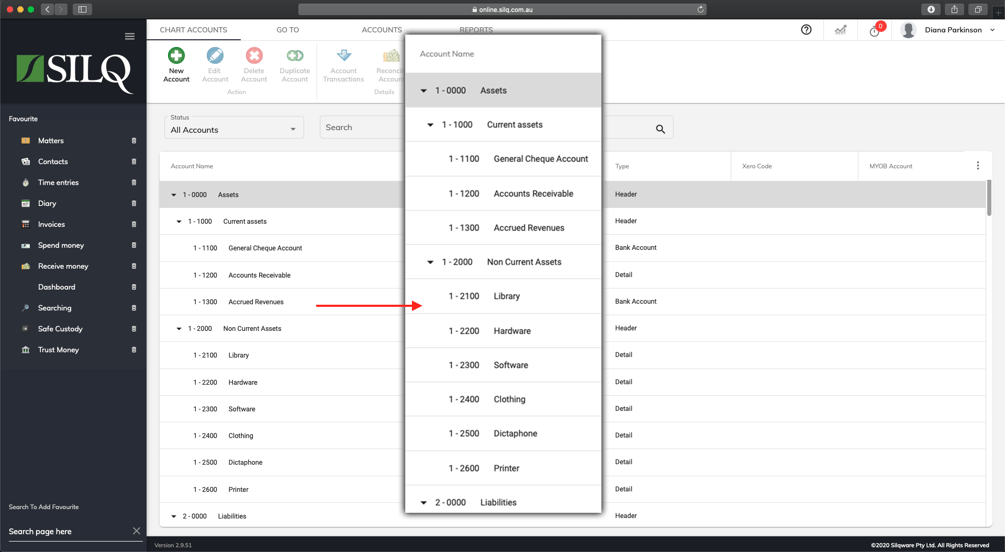Click the magnifier icon in the search field
The width and height of the screenshot is (1005, 552).
coord(660,129)
